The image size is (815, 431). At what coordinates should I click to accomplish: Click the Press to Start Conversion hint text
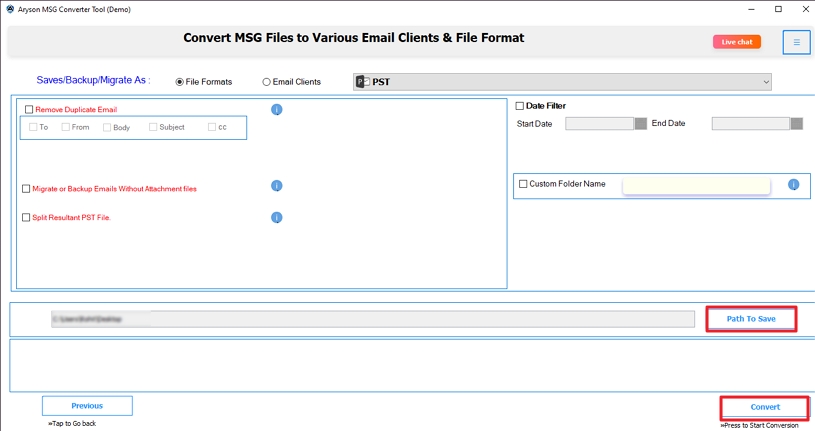click(x=759, y=425)
